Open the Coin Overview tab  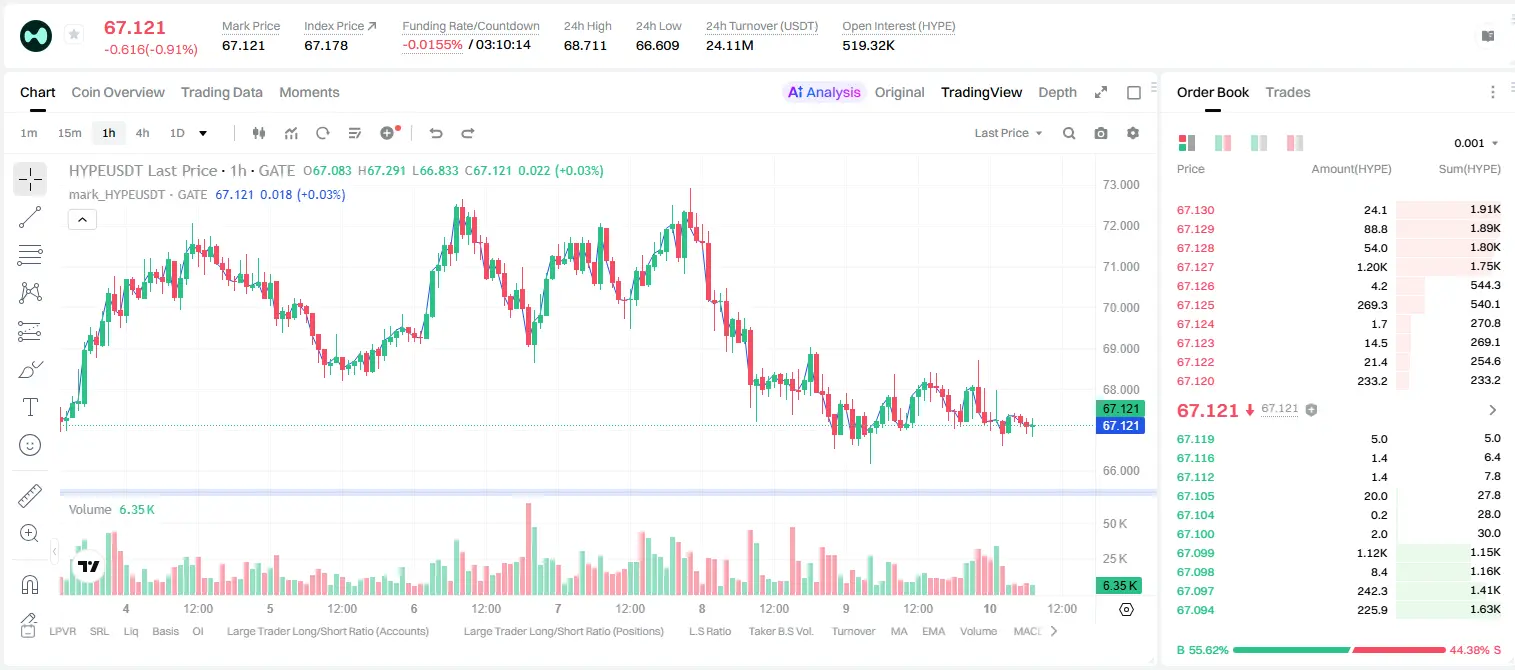point(118,92)
